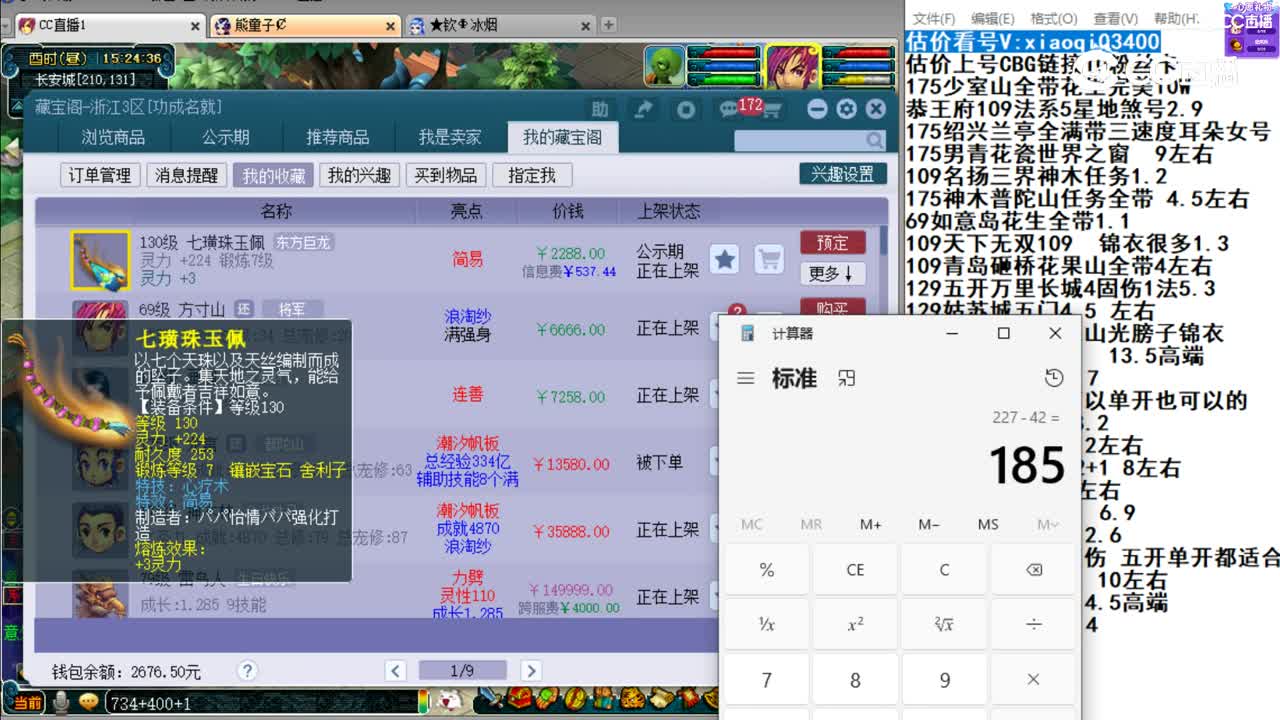Switch to 浏览商品 tab

pyautogui.click(x=113, y=138)
